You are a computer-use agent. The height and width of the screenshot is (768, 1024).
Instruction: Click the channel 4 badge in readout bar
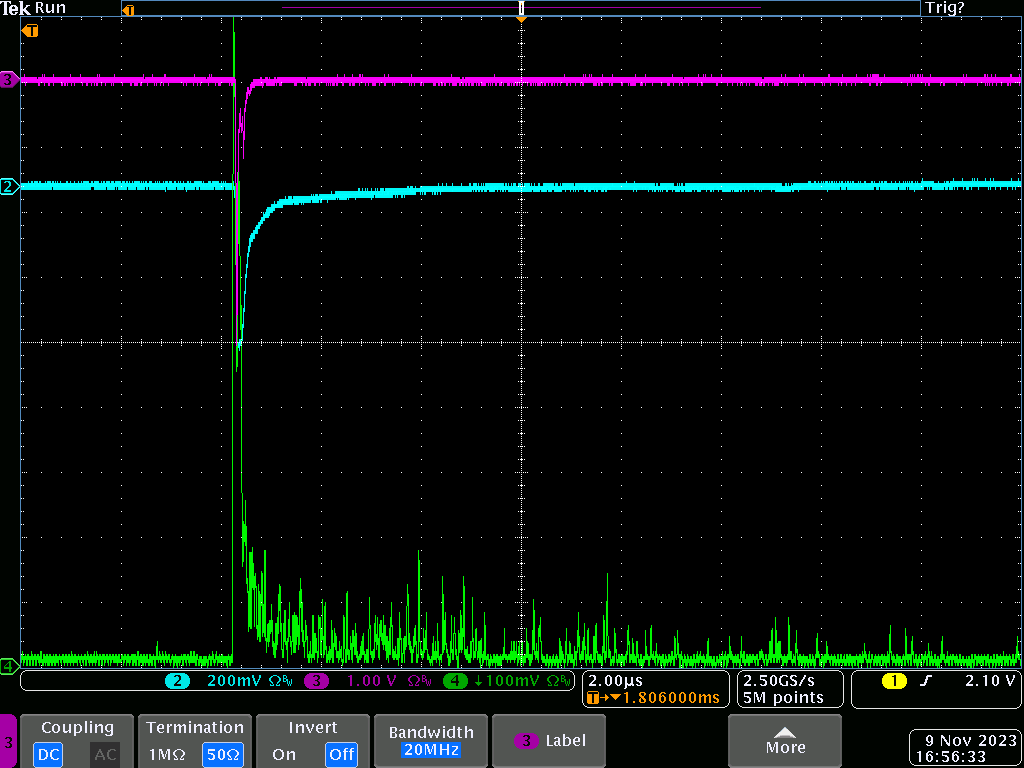coord(455,681)
